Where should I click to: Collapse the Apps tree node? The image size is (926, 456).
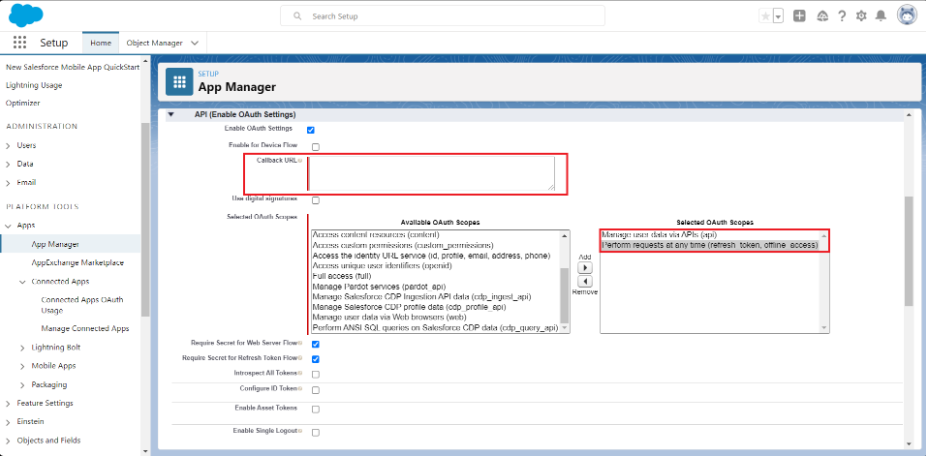coord(8,226)
